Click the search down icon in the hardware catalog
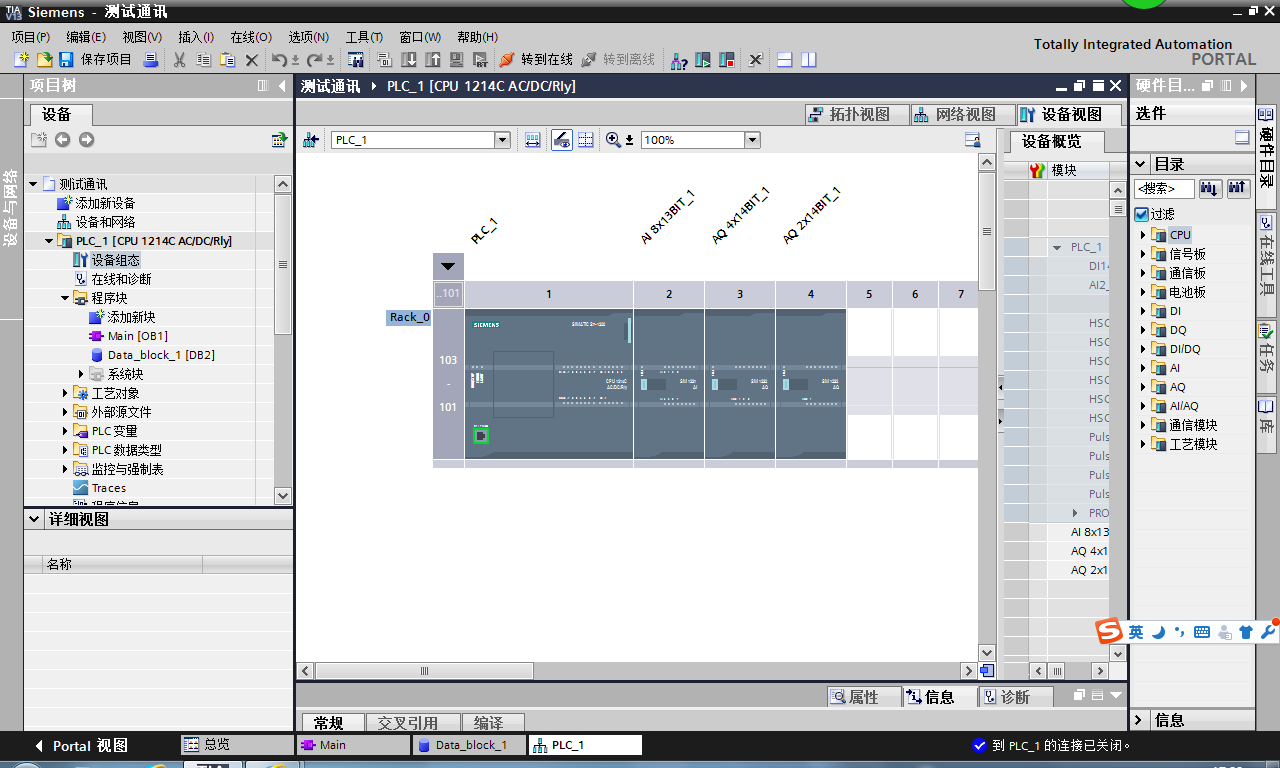1280x768 pixels. [1210, 188]
